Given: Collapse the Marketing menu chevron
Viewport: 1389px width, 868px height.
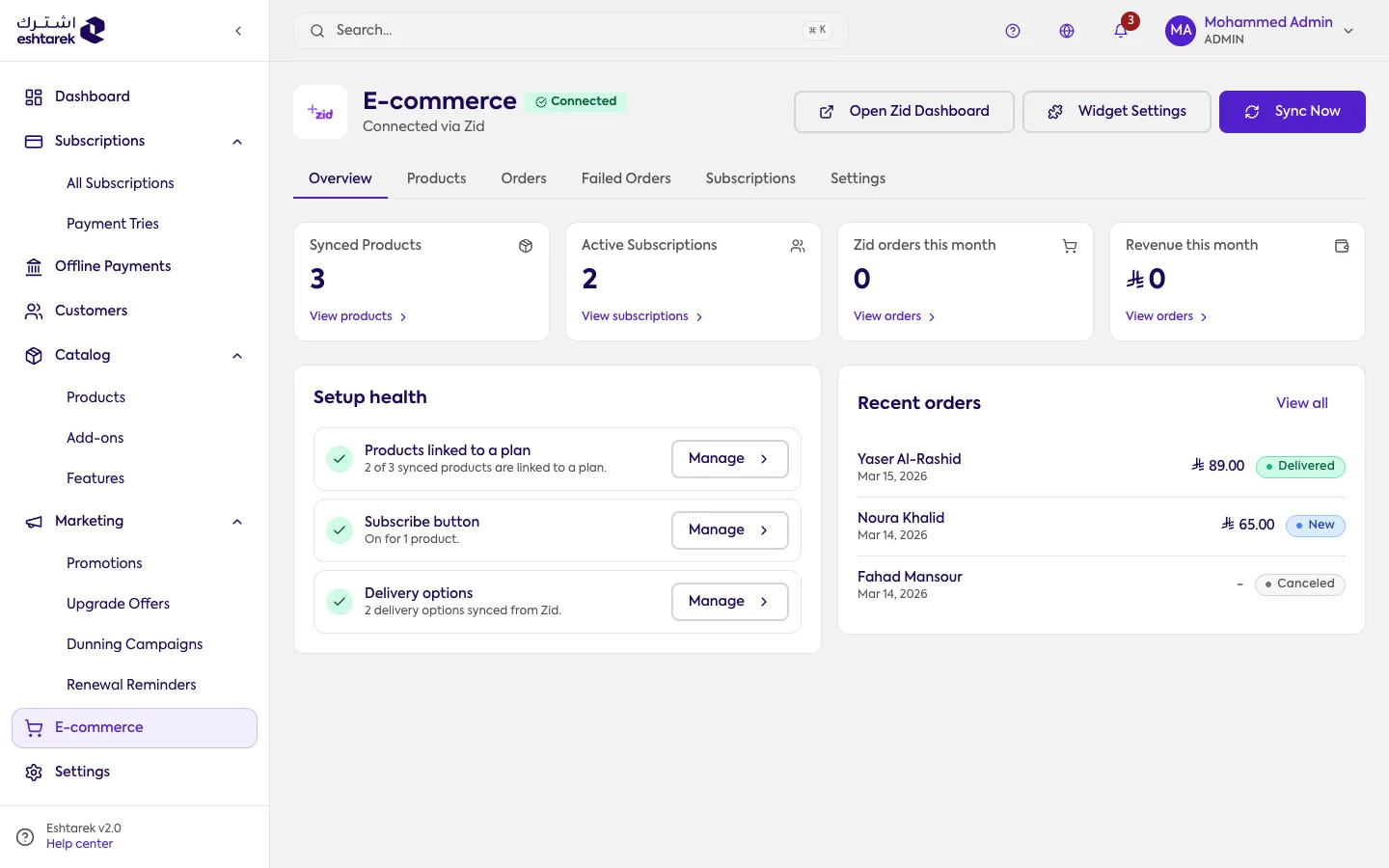Looking at the screenshot, I should point(237,522).
